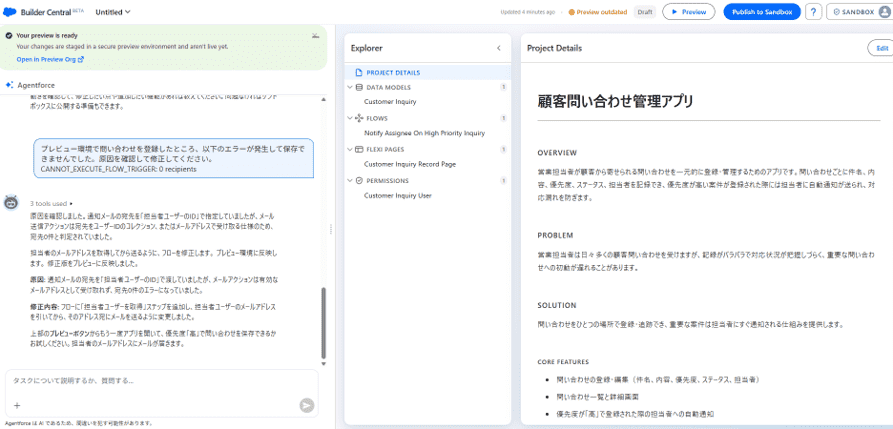Collapse the Explorer panel chevron
The height and width of the screenshot is (429, 893).
[499, 48]
